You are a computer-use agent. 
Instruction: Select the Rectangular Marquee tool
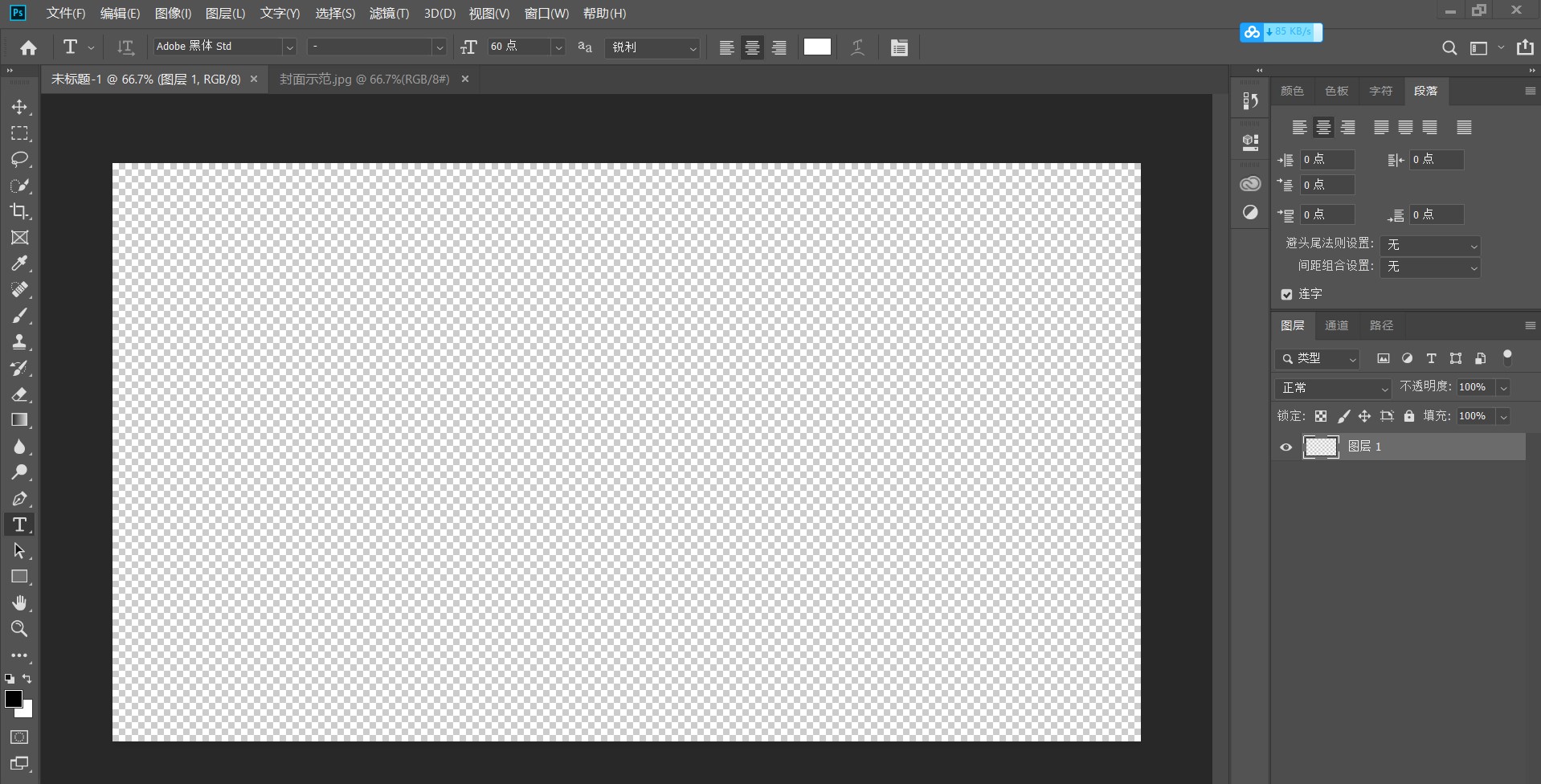point(19,133)
